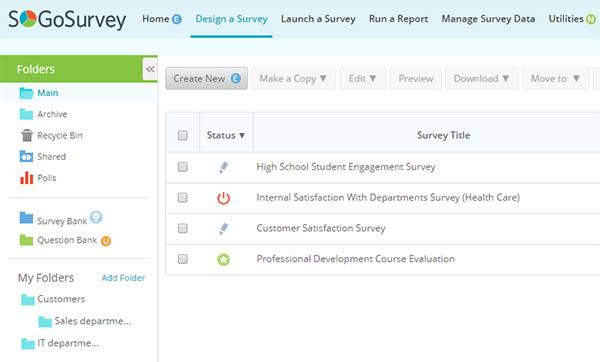Select the Survey Bank label
The height and width of the screenshot is (362, 600).
click(62, 221)
